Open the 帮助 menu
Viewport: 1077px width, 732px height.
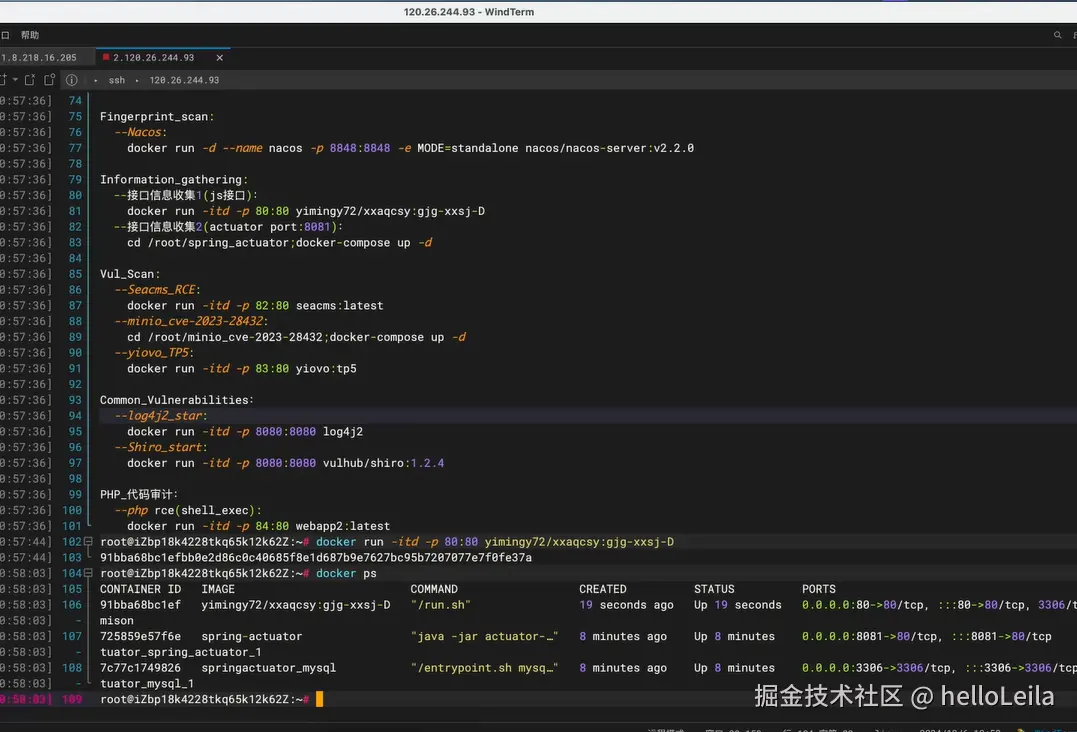click(29, 33)
